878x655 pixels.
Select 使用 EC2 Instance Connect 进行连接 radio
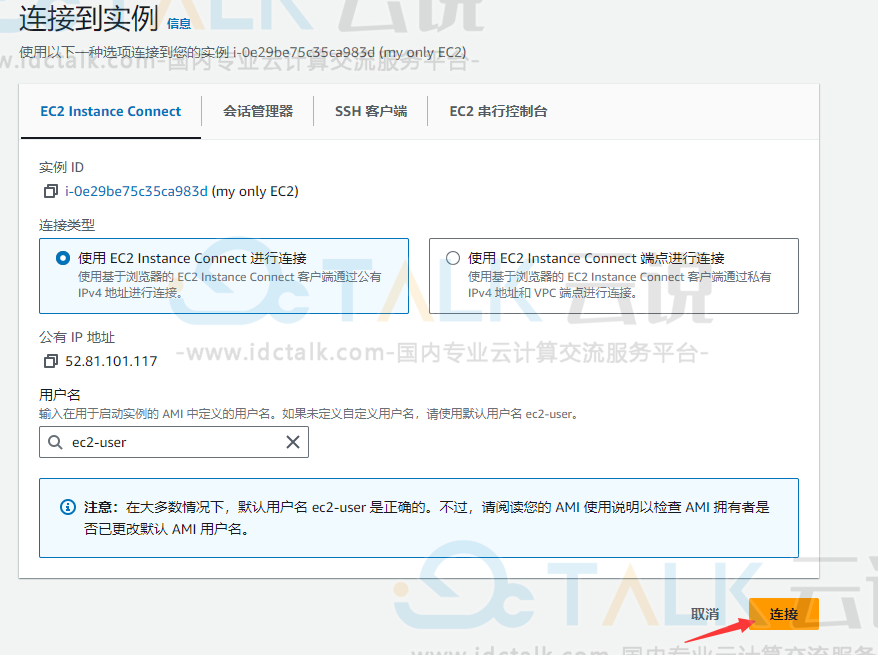(x=63, y=258)
